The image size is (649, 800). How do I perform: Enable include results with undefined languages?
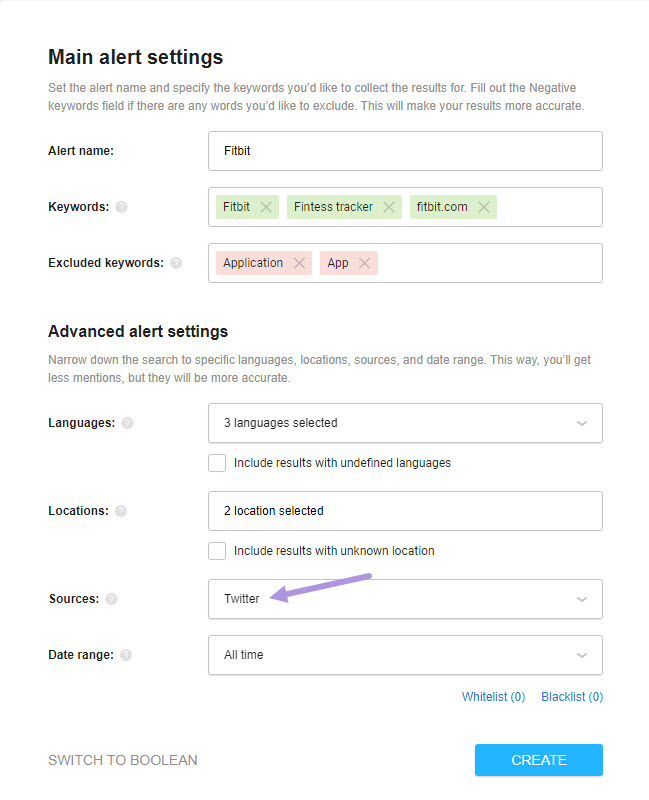coord(217,463)
